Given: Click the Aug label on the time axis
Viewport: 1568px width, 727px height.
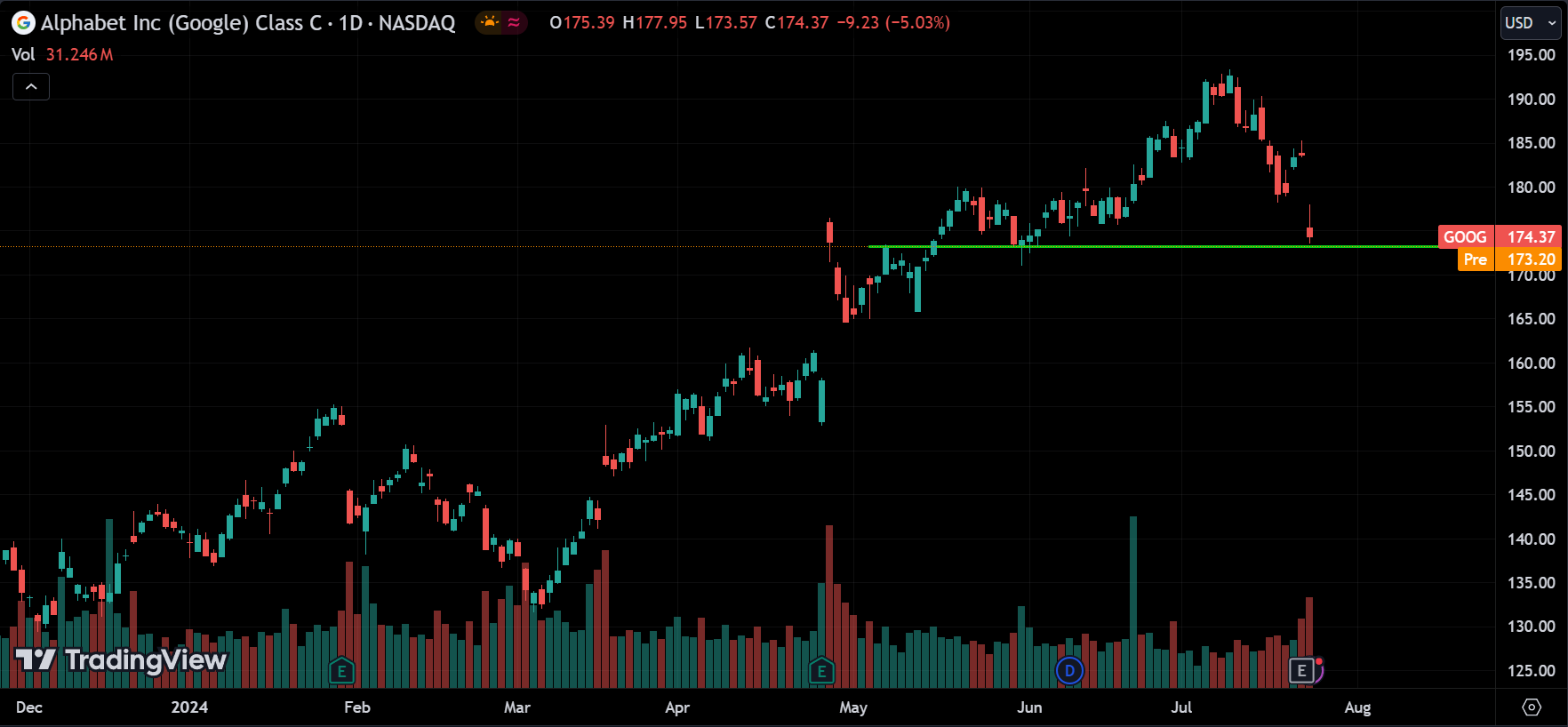Looking at the screenshot, I should click(x=1357, y=707).
